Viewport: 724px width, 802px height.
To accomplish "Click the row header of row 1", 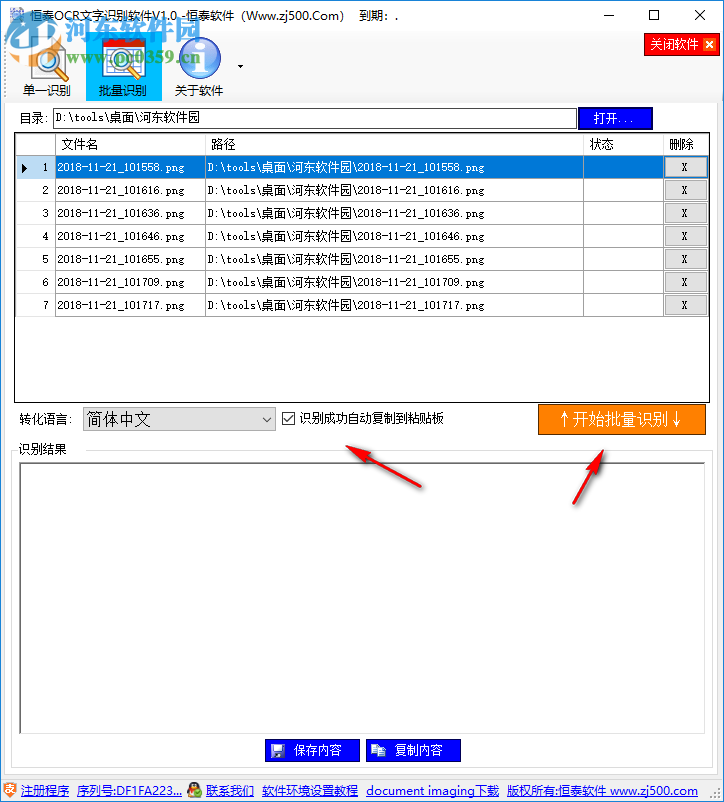I will (x=35, y=167).
